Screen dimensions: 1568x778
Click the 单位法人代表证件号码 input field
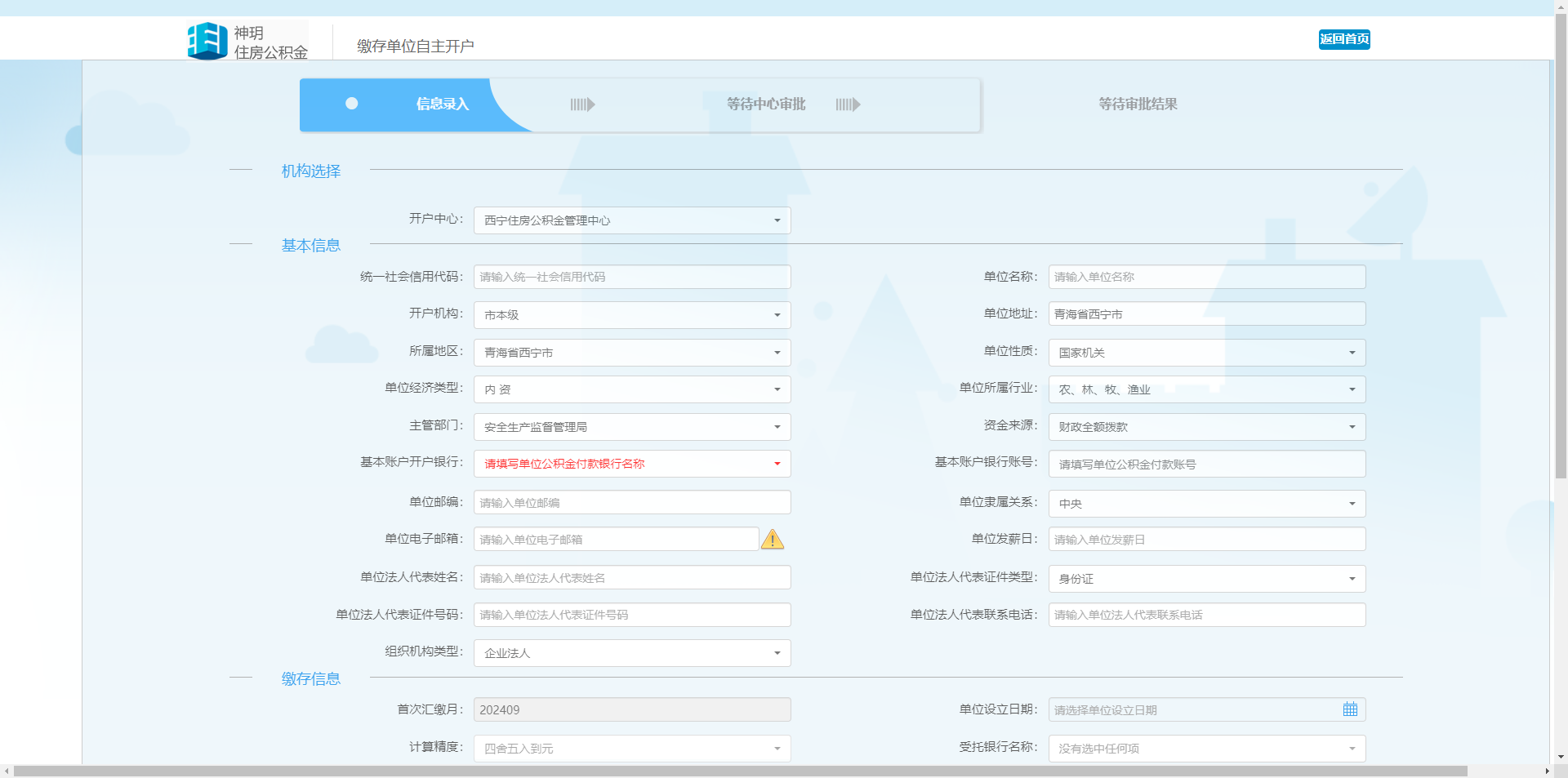tap(632, 615)
